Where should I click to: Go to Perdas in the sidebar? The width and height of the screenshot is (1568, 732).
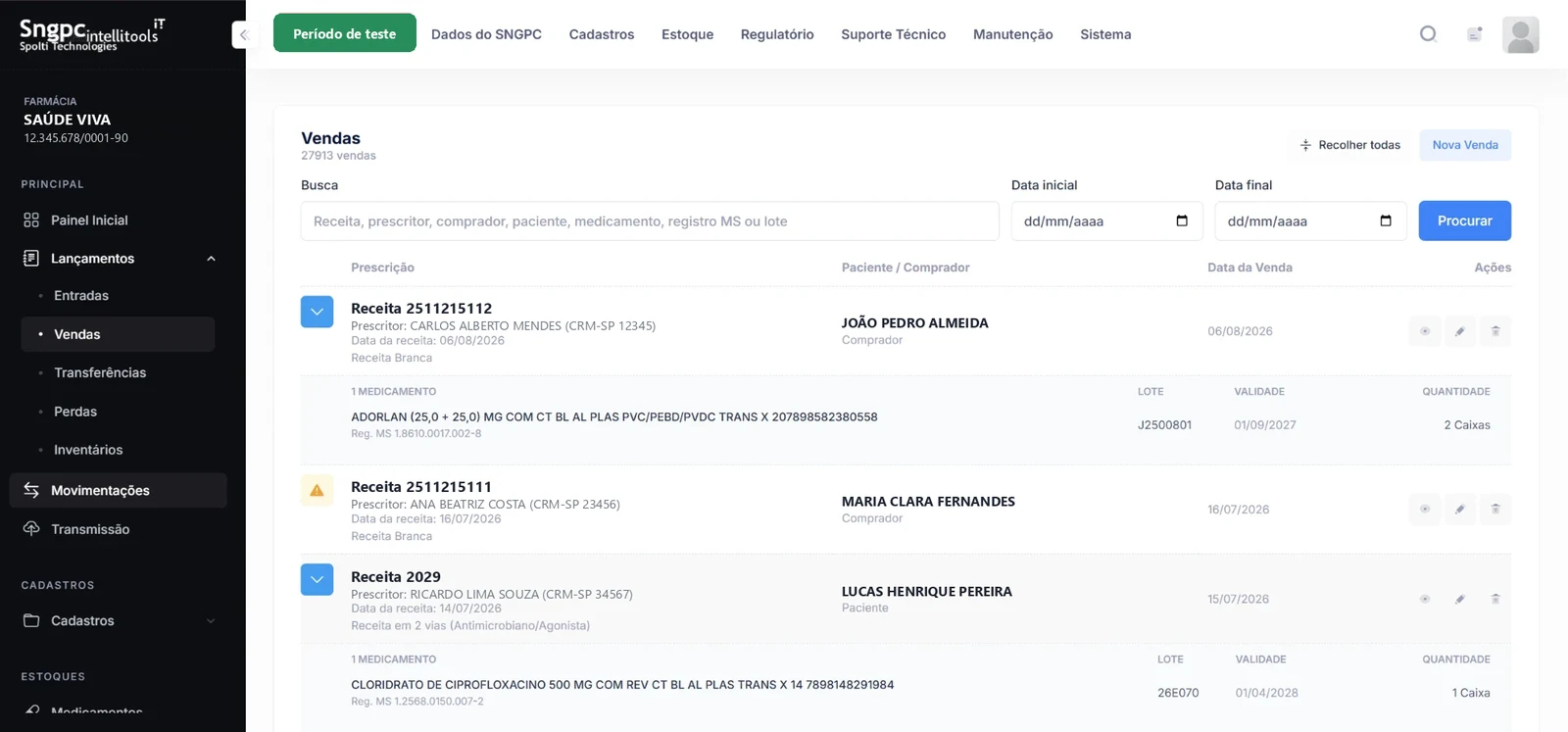(75, 412)
